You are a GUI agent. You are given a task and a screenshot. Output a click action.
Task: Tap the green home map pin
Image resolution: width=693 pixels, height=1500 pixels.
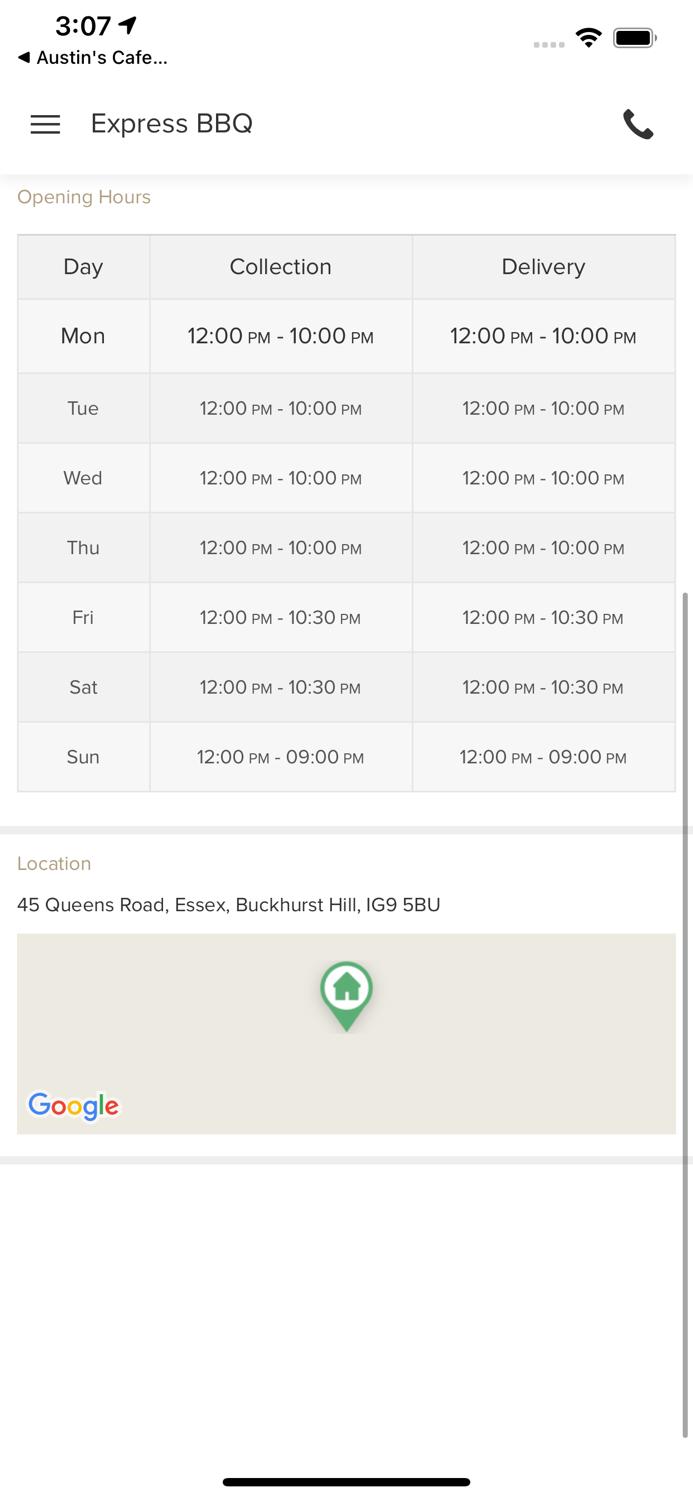[x=346, y=993]
